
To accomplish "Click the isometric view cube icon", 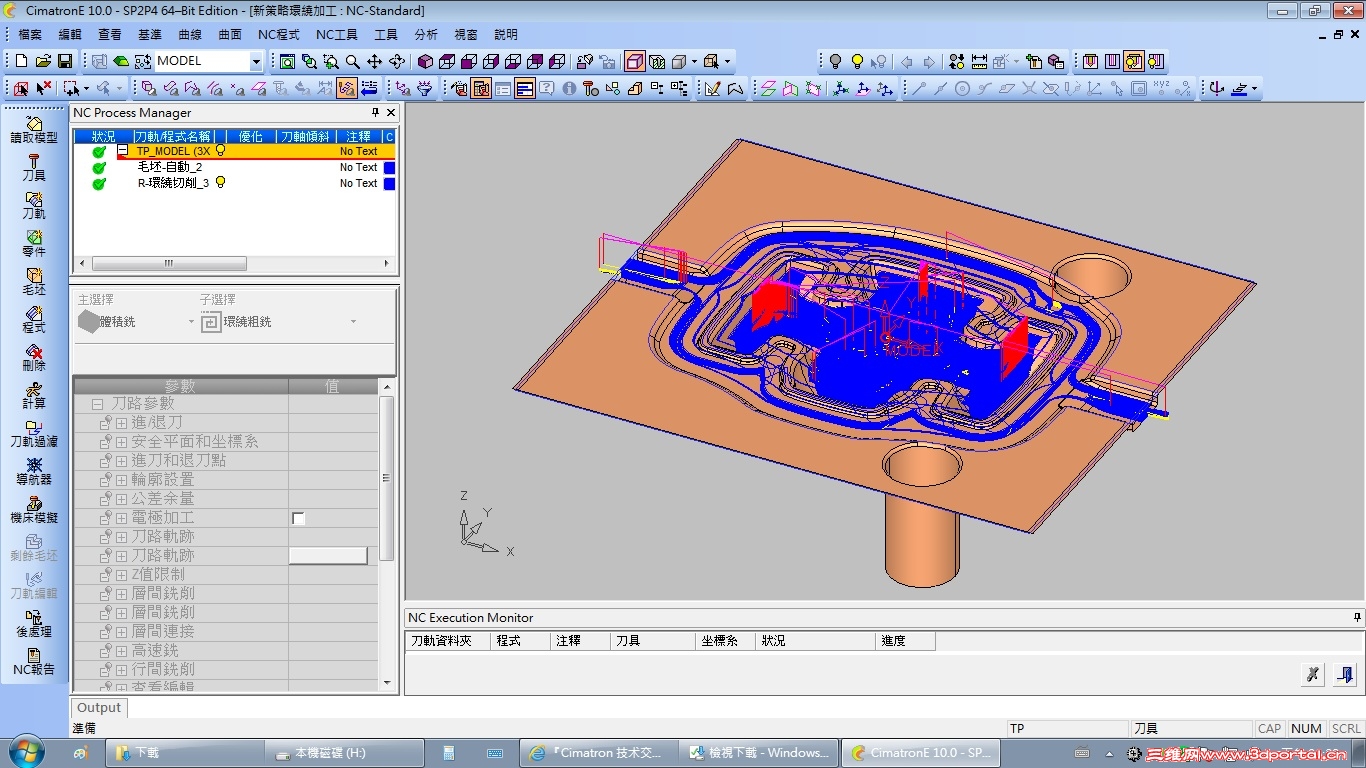I will point(425,61).
